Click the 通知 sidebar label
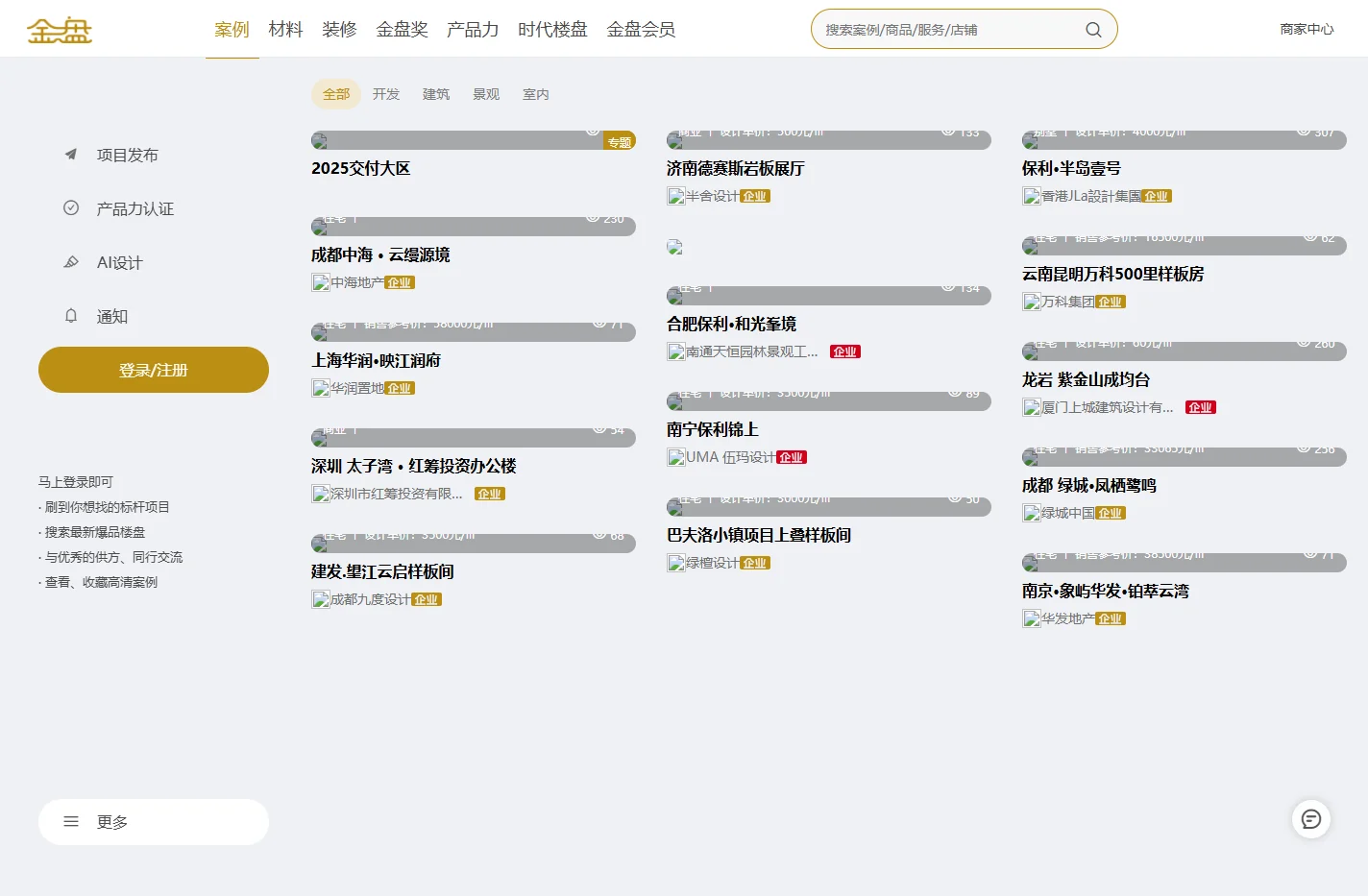Screen dimensions: 1368x896 (x=112, y=316)
